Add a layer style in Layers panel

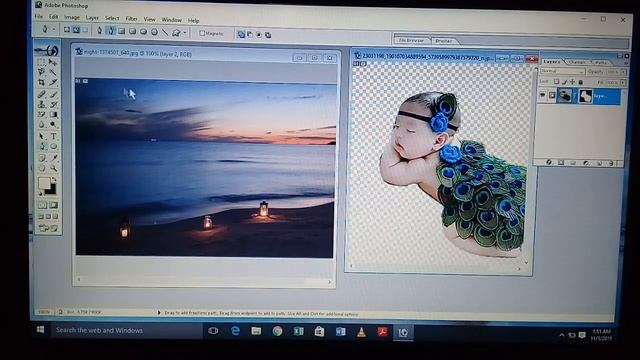tap(549, 162)
